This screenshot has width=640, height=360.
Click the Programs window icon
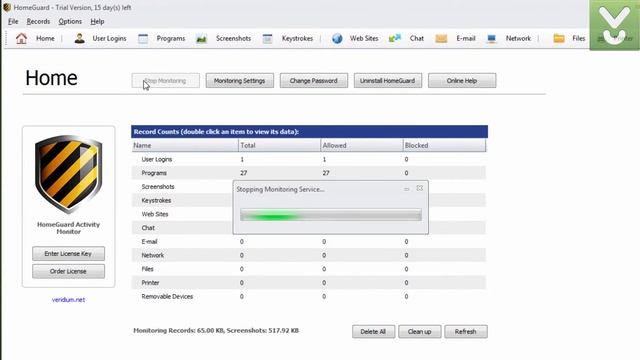click(143, 39)
